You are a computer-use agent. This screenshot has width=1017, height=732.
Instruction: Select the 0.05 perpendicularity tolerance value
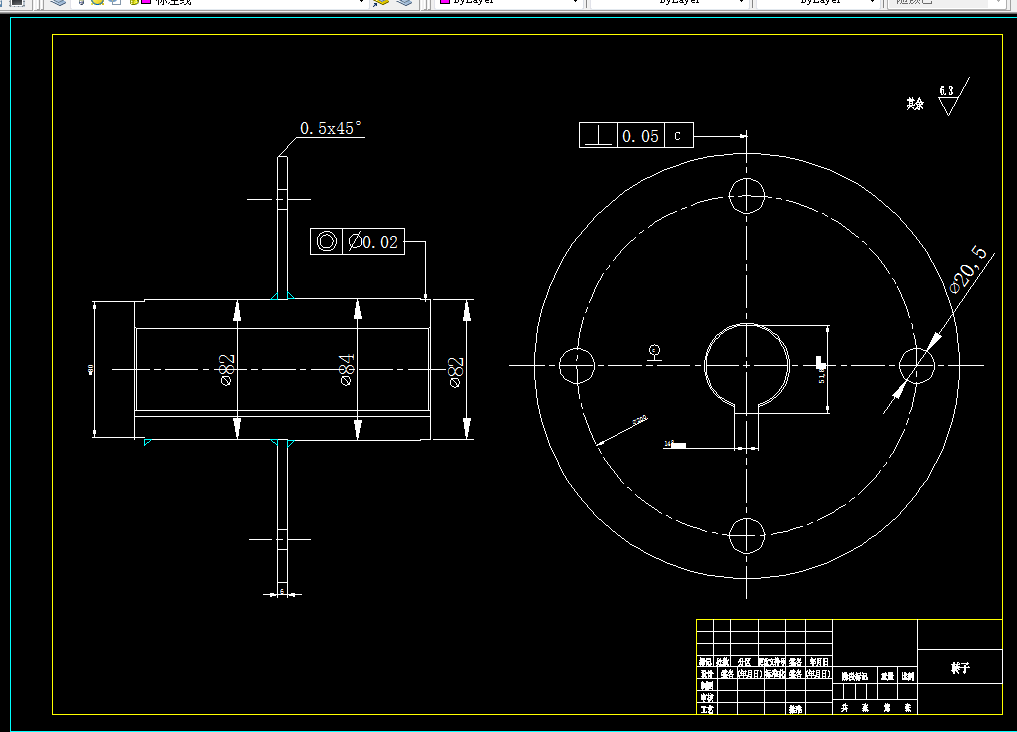click(640, 136)
